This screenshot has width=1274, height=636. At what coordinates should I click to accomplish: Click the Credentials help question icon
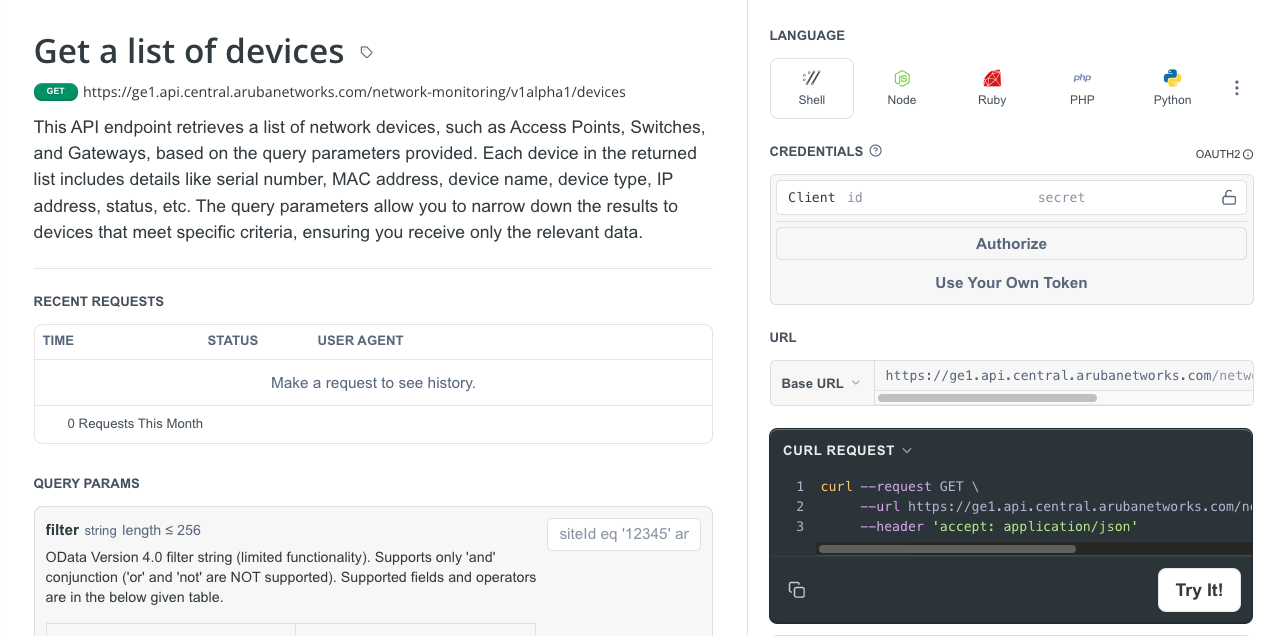pos(876,151)
